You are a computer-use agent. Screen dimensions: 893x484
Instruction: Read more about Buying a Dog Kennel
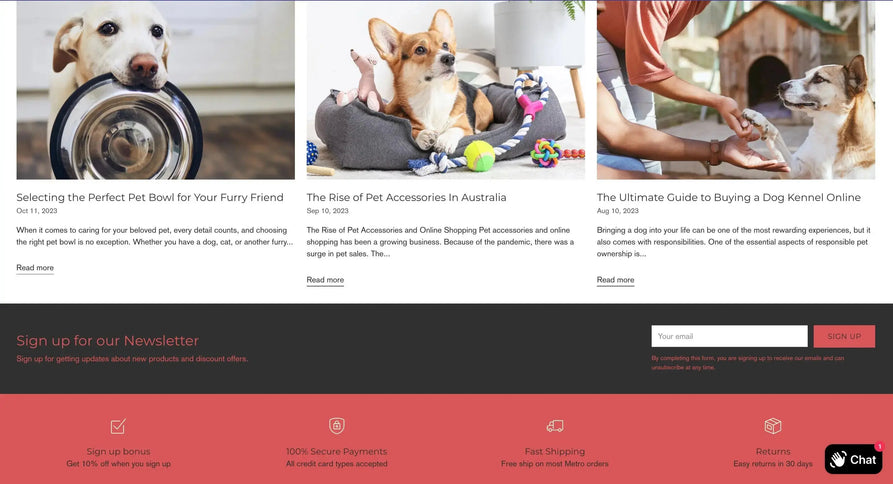point(615,280)
